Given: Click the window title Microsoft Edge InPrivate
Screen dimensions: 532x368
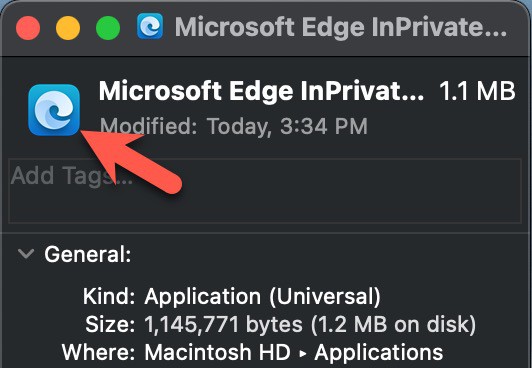Looking at the screenshot, I should [341, 27].
